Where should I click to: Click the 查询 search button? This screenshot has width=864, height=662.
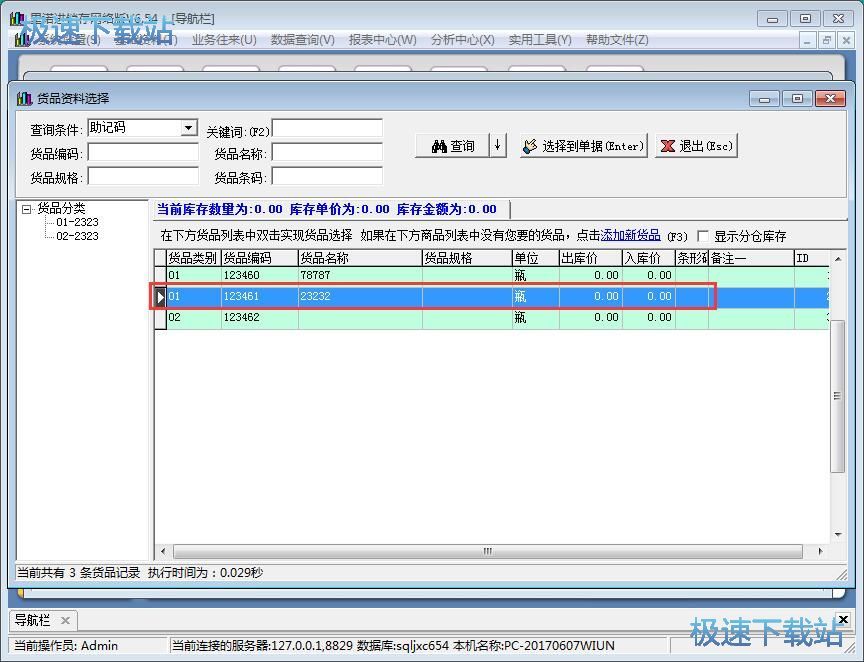452,146
